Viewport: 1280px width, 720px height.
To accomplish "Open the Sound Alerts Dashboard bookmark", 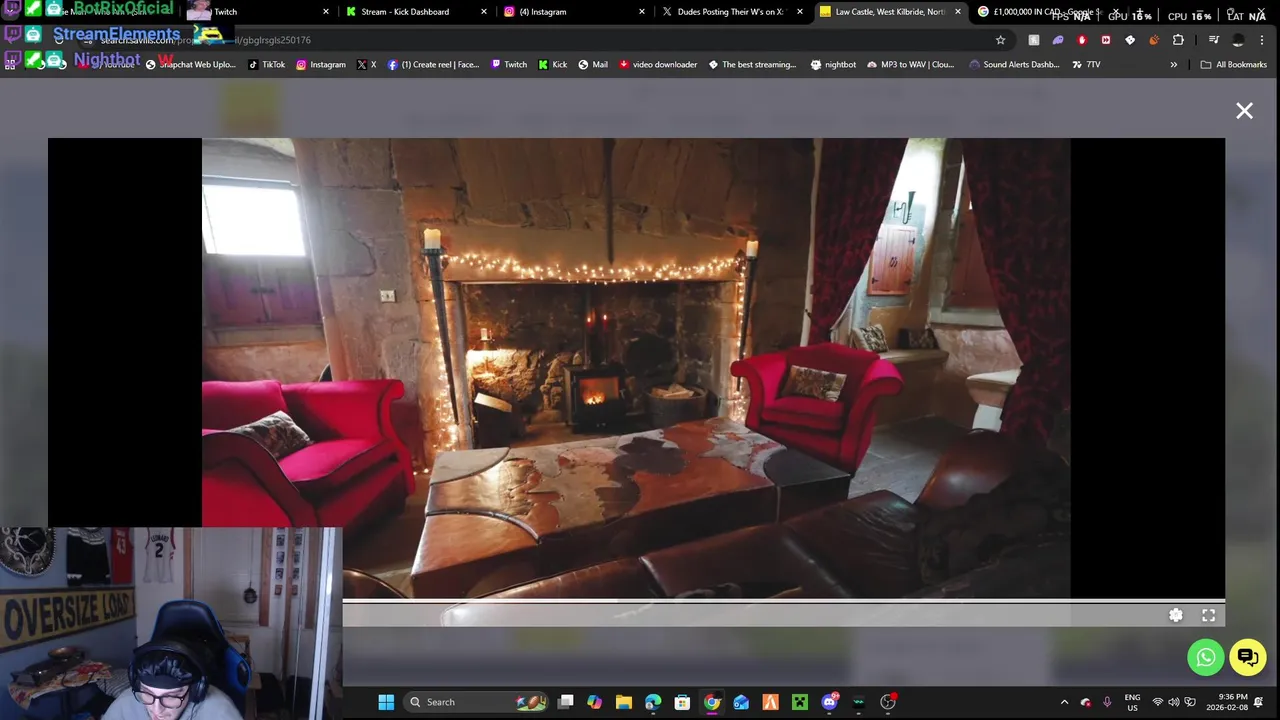I will click(1014, 65).
